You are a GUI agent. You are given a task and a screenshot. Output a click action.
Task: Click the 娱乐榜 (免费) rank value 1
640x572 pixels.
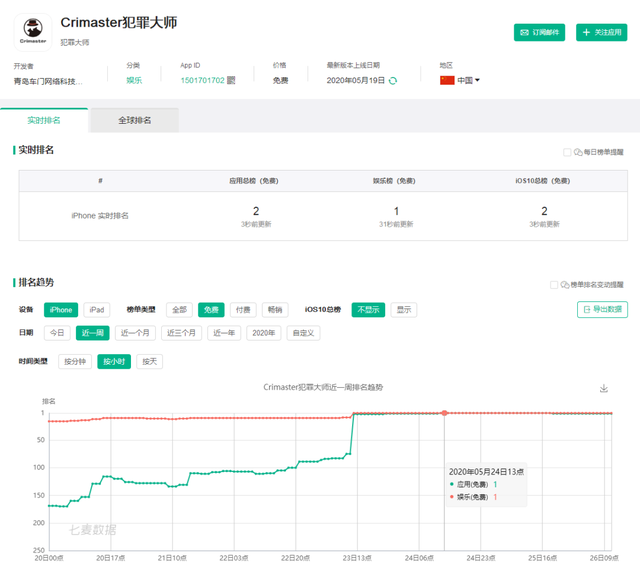tap(396, 211)
